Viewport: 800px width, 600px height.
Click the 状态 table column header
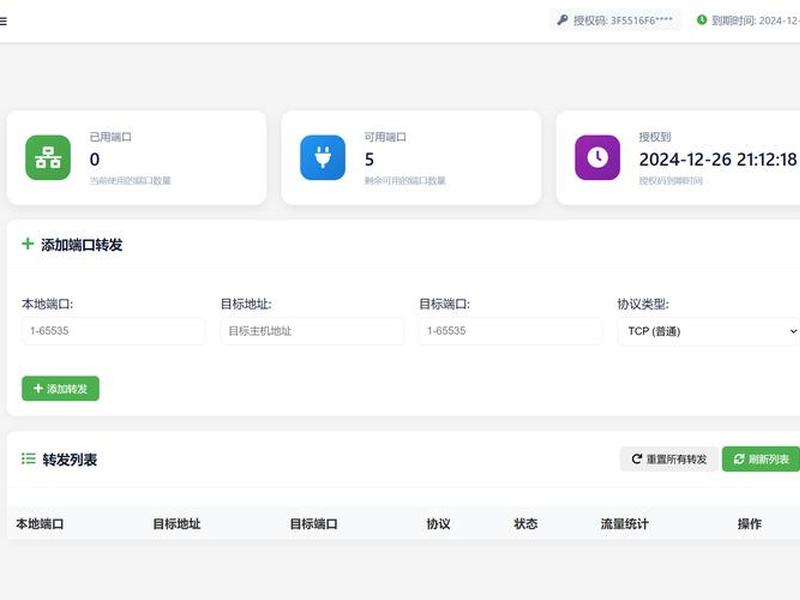click(526, 524)
